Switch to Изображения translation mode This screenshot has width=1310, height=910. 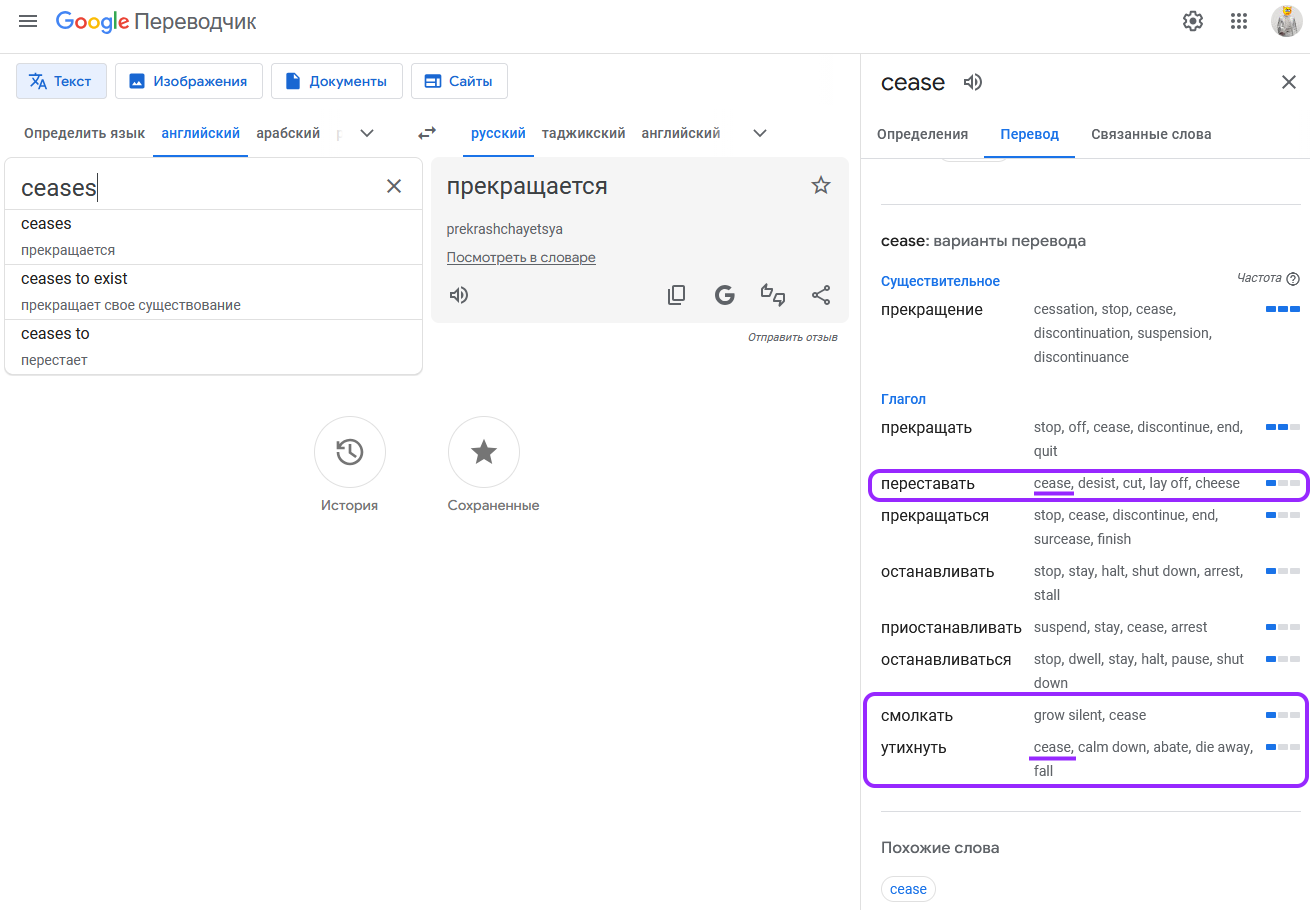[x=189, y=81]
